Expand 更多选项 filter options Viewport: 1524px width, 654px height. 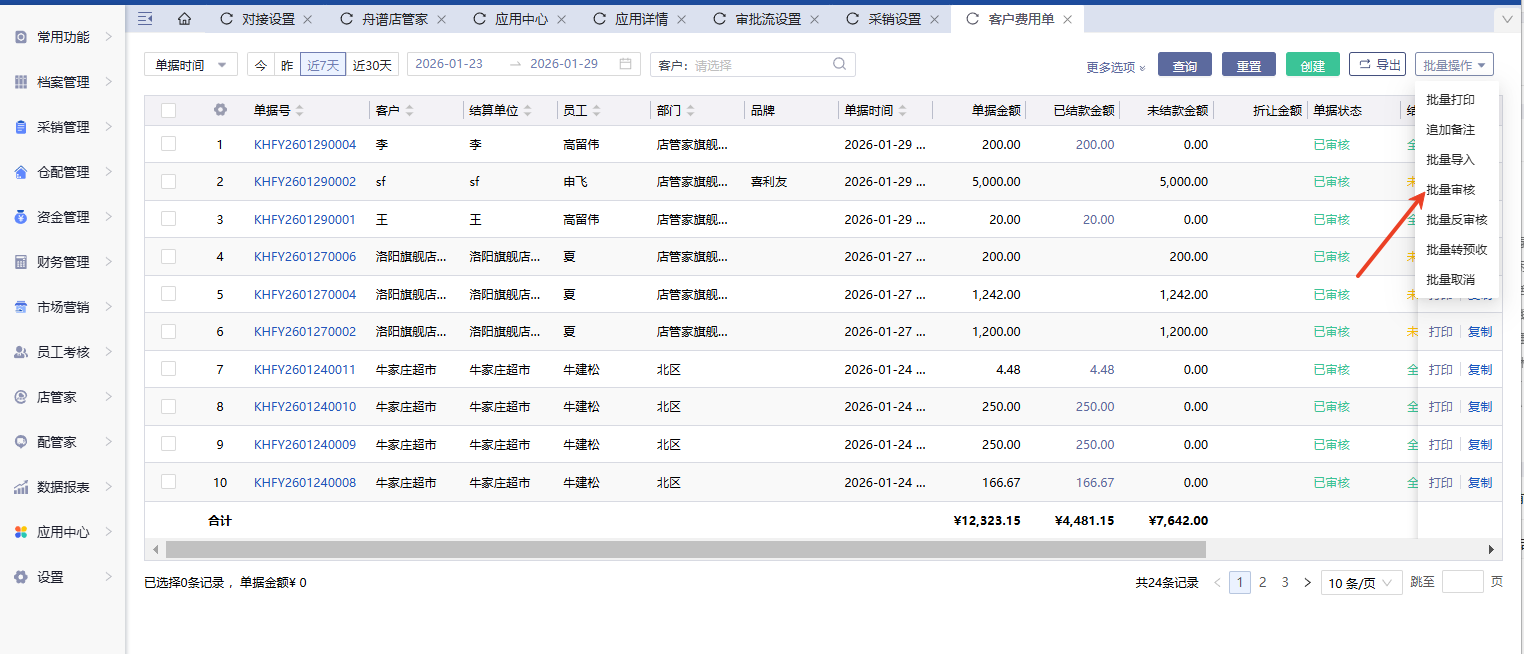click(1116, 67)
